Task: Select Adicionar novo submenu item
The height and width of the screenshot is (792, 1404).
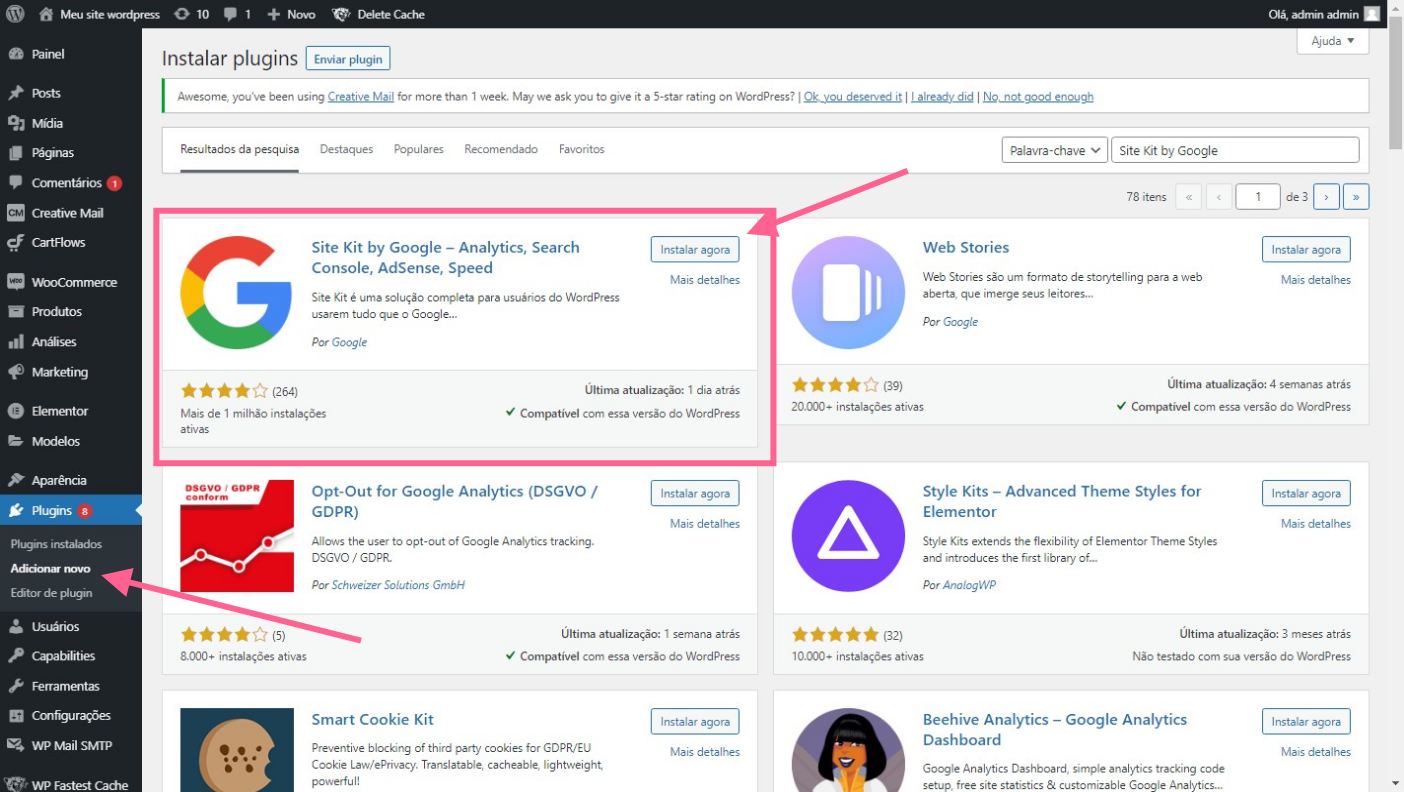Action: 50,568
